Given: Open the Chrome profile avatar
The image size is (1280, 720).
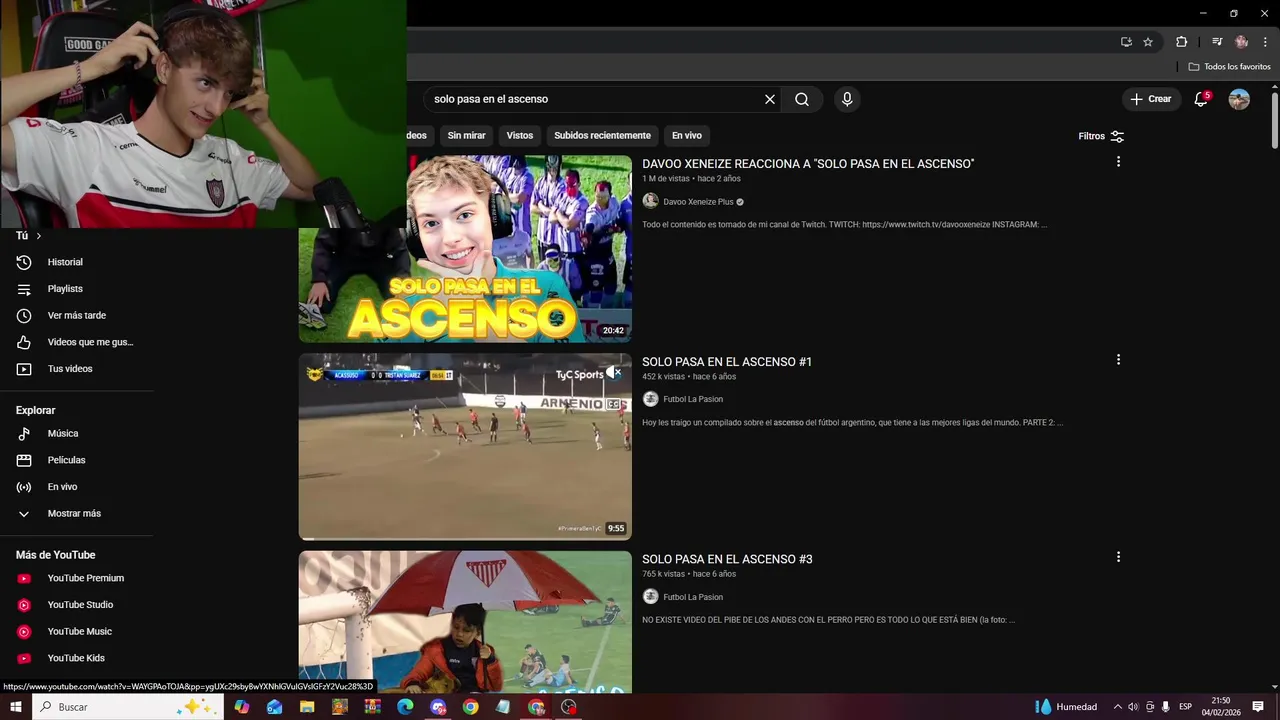Looking at the screenshot, I should (x=1241, y=42).
